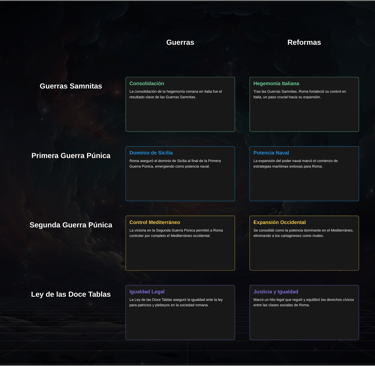Click the purple Igualdad Legal title
This screenshot has width=375, height=366.
coord(147,292)
